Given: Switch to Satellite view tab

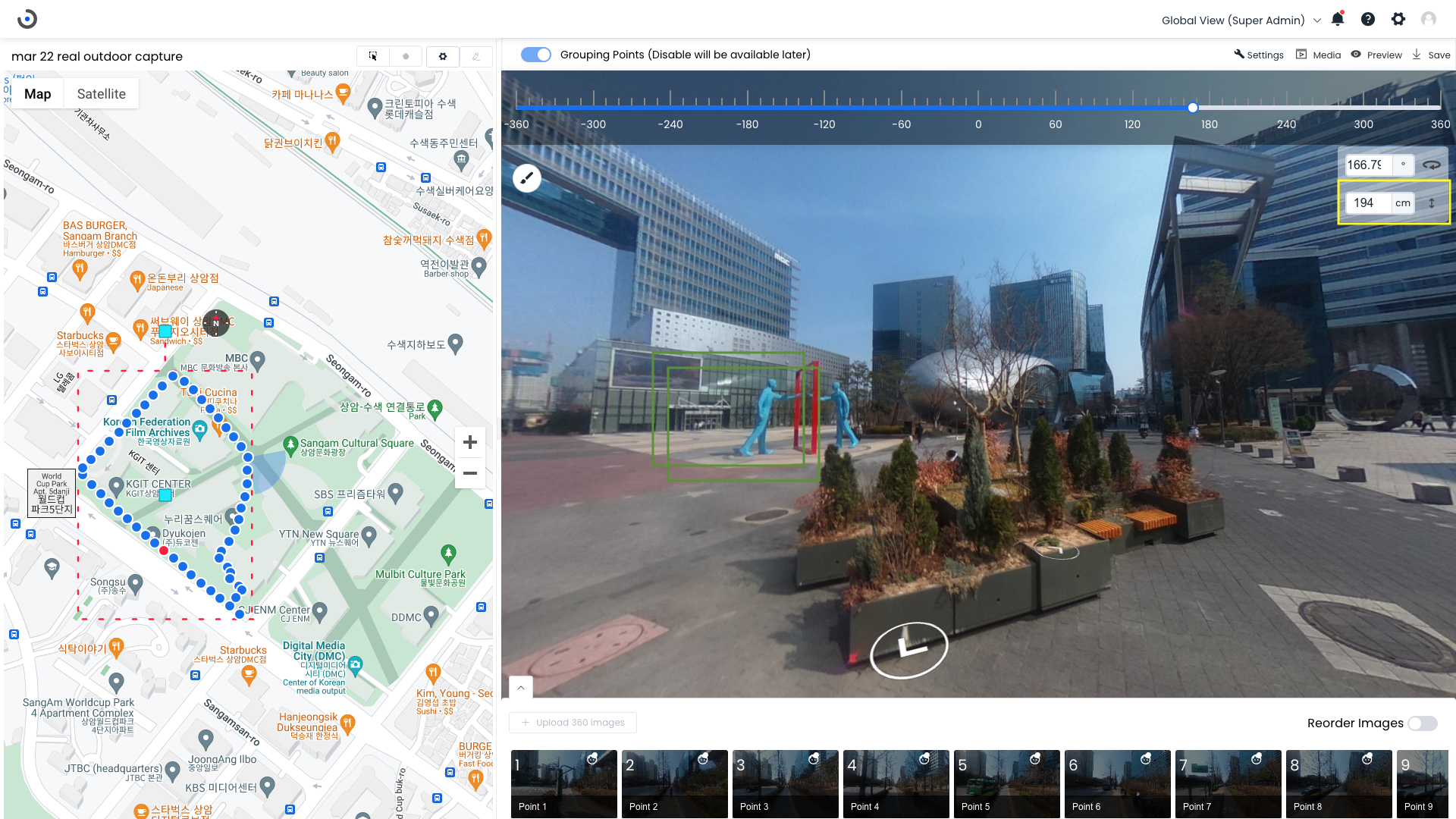Looking at the screenshot, I should (x=102, y=94).
